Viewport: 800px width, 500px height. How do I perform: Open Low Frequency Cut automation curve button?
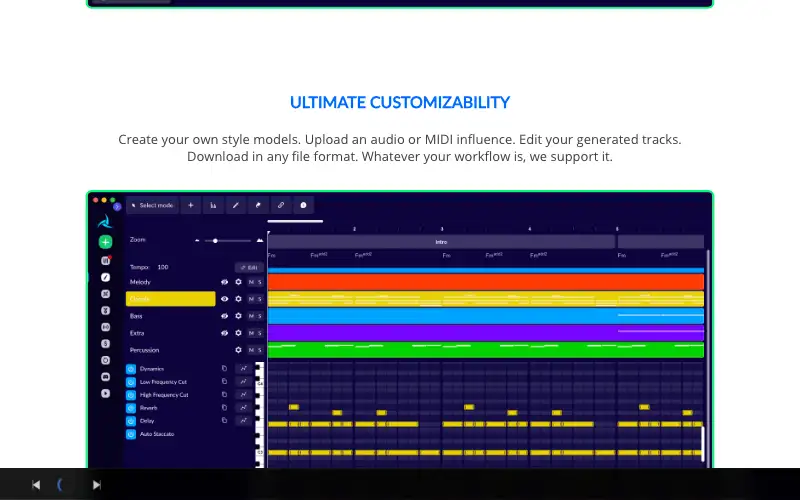(243, 381)
